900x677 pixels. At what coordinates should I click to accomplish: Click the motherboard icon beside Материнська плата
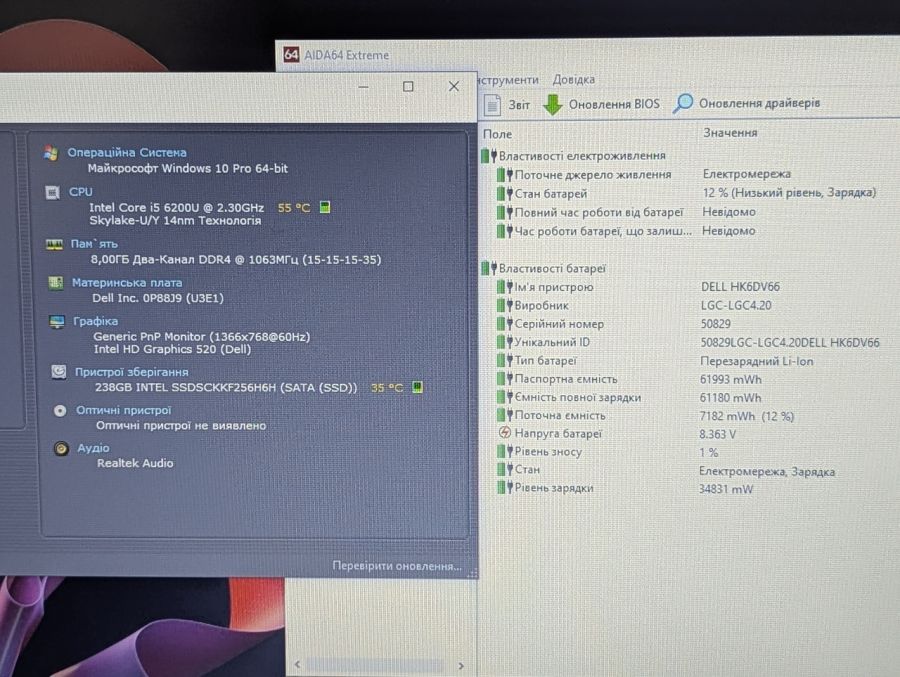point(56,283)
